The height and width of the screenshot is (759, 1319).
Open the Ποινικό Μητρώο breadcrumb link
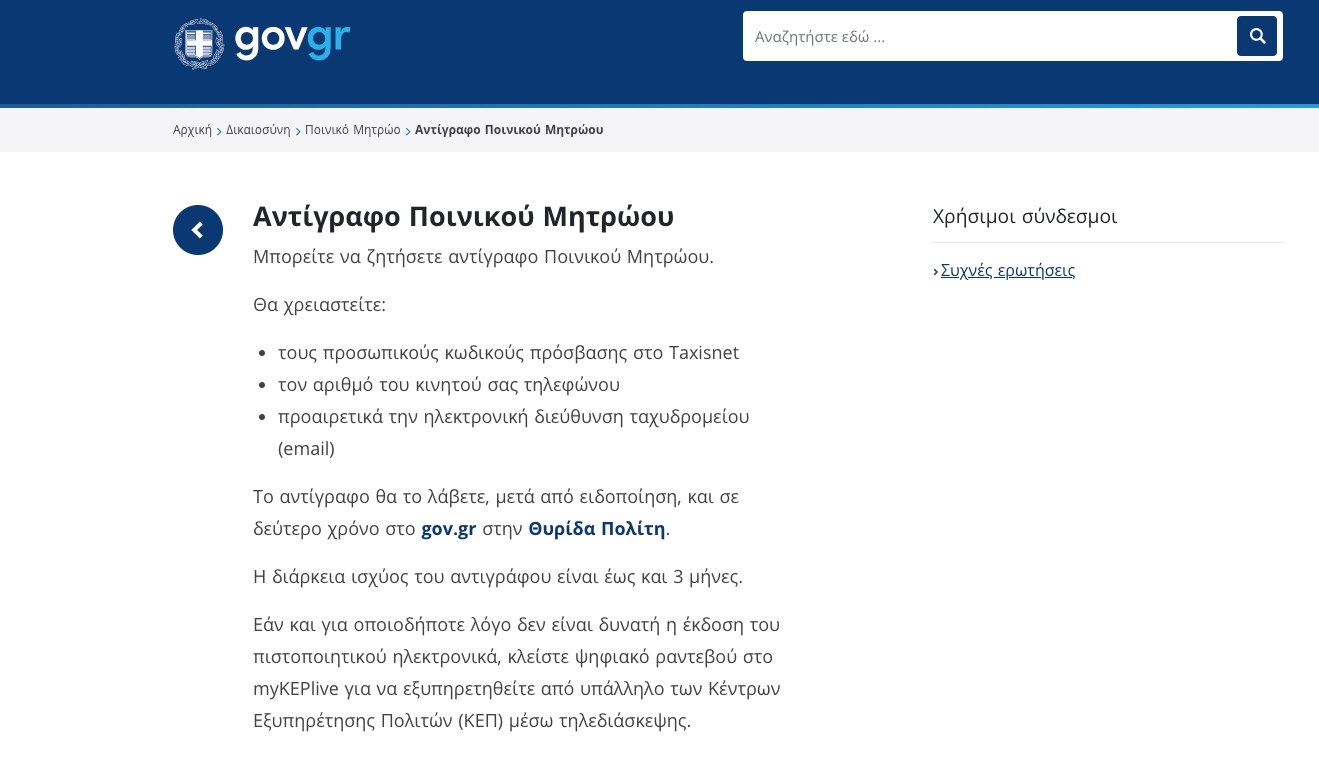(x=352, y=130)
